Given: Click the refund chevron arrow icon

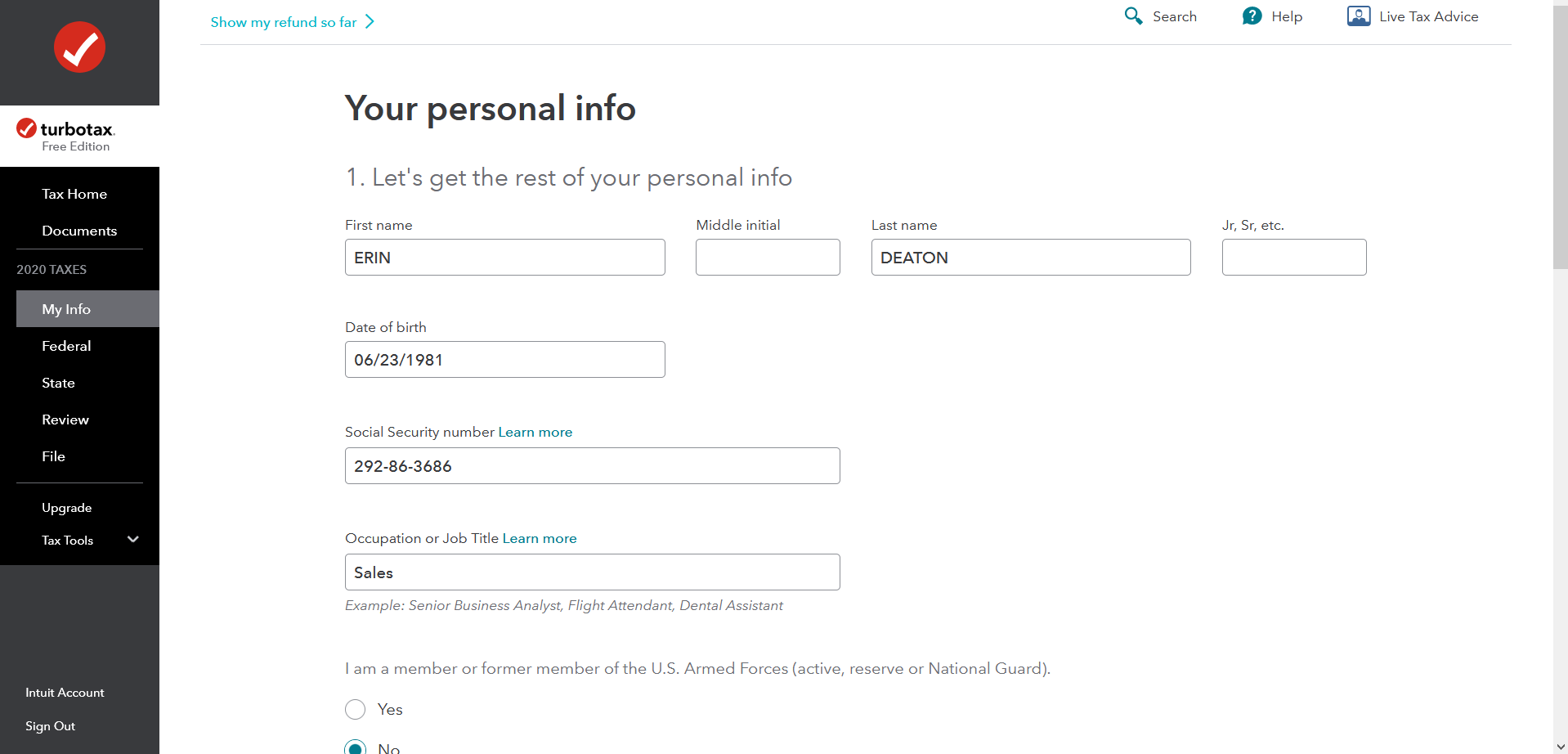Looking at the screenshot, I should tap(370, 22).
